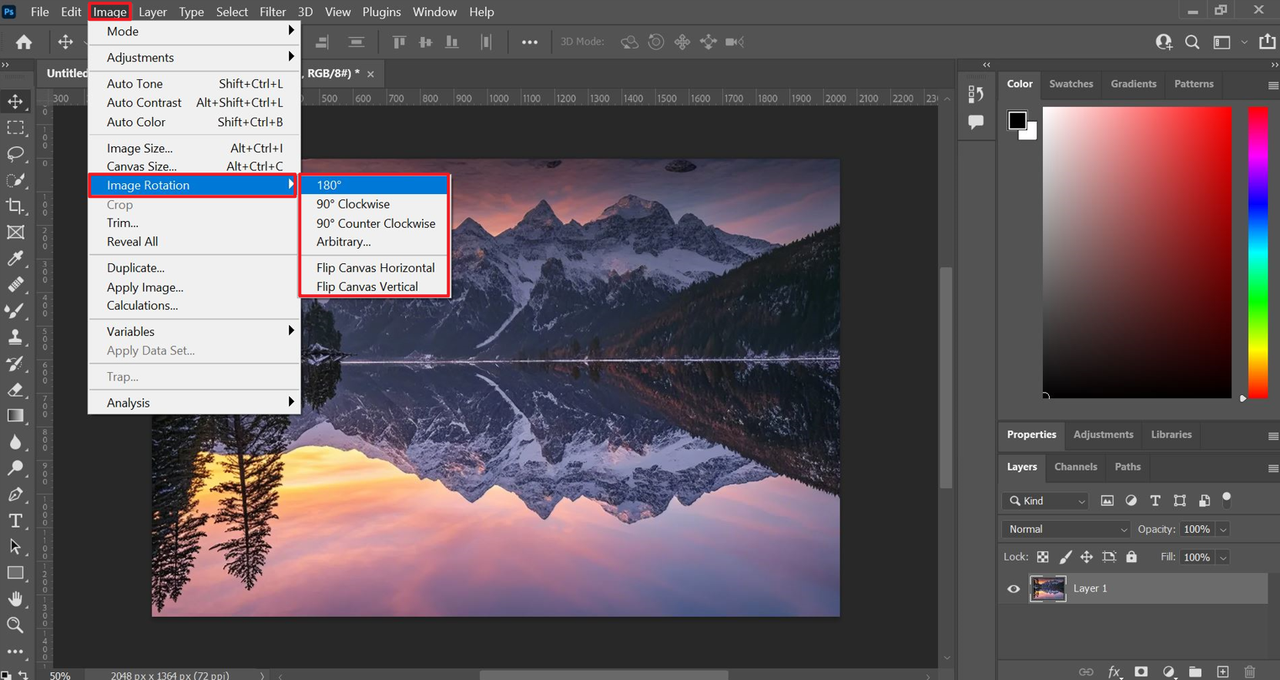Toggle lock transparent pixels
1280x680 pixels.
(1043, 557)
